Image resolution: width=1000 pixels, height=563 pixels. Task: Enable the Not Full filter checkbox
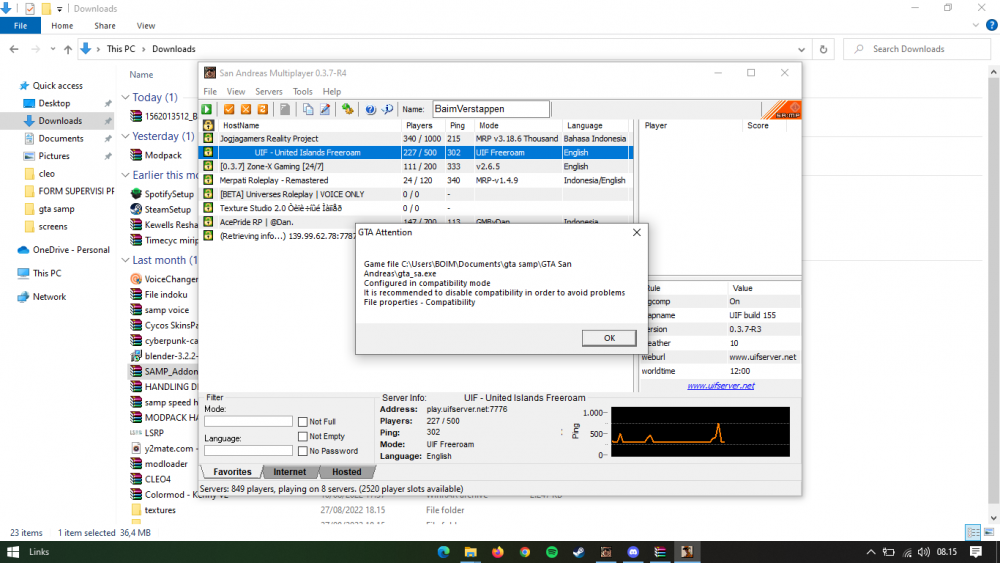(303, 421)
